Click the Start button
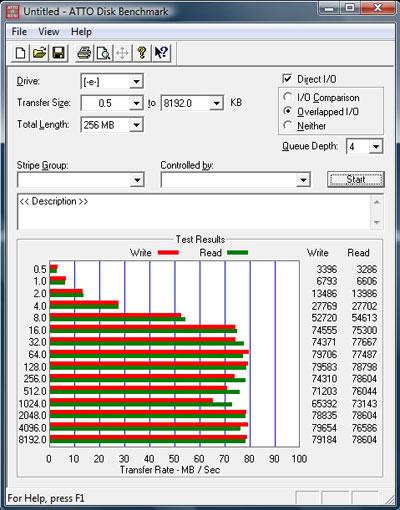 pos(356,179)
